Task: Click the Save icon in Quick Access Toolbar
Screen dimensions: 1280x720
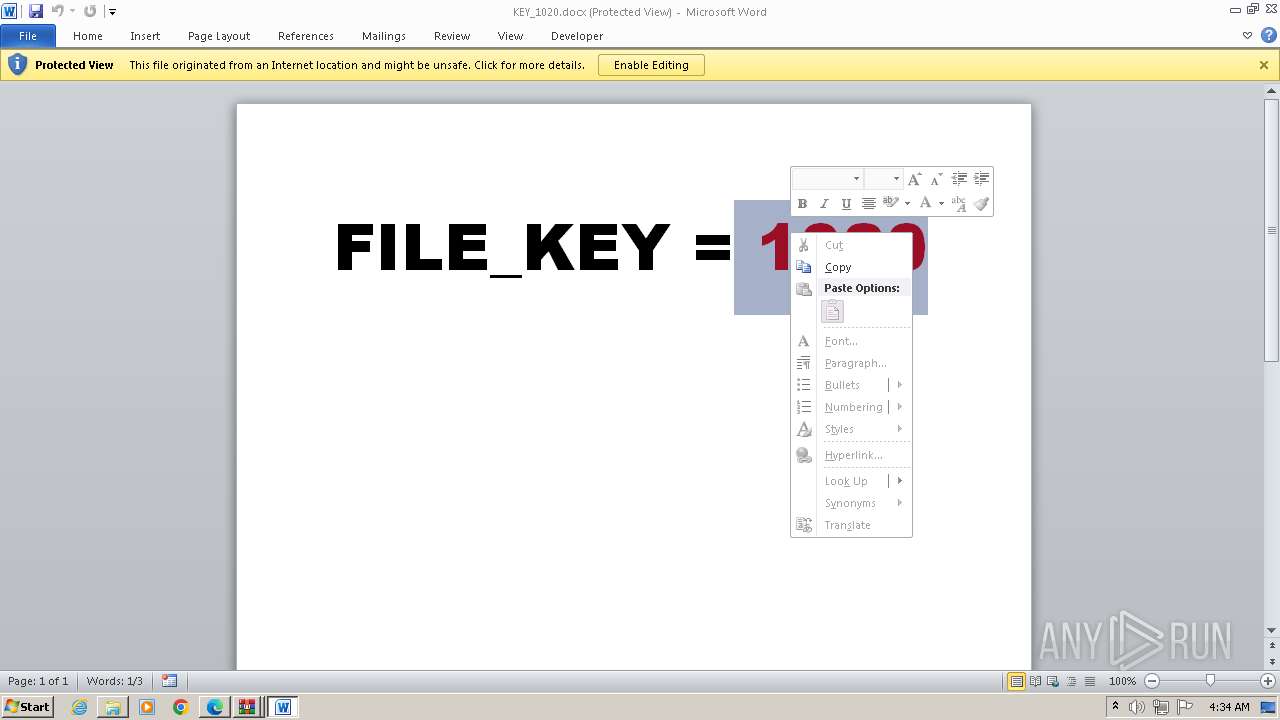Action: click(36, 11)
